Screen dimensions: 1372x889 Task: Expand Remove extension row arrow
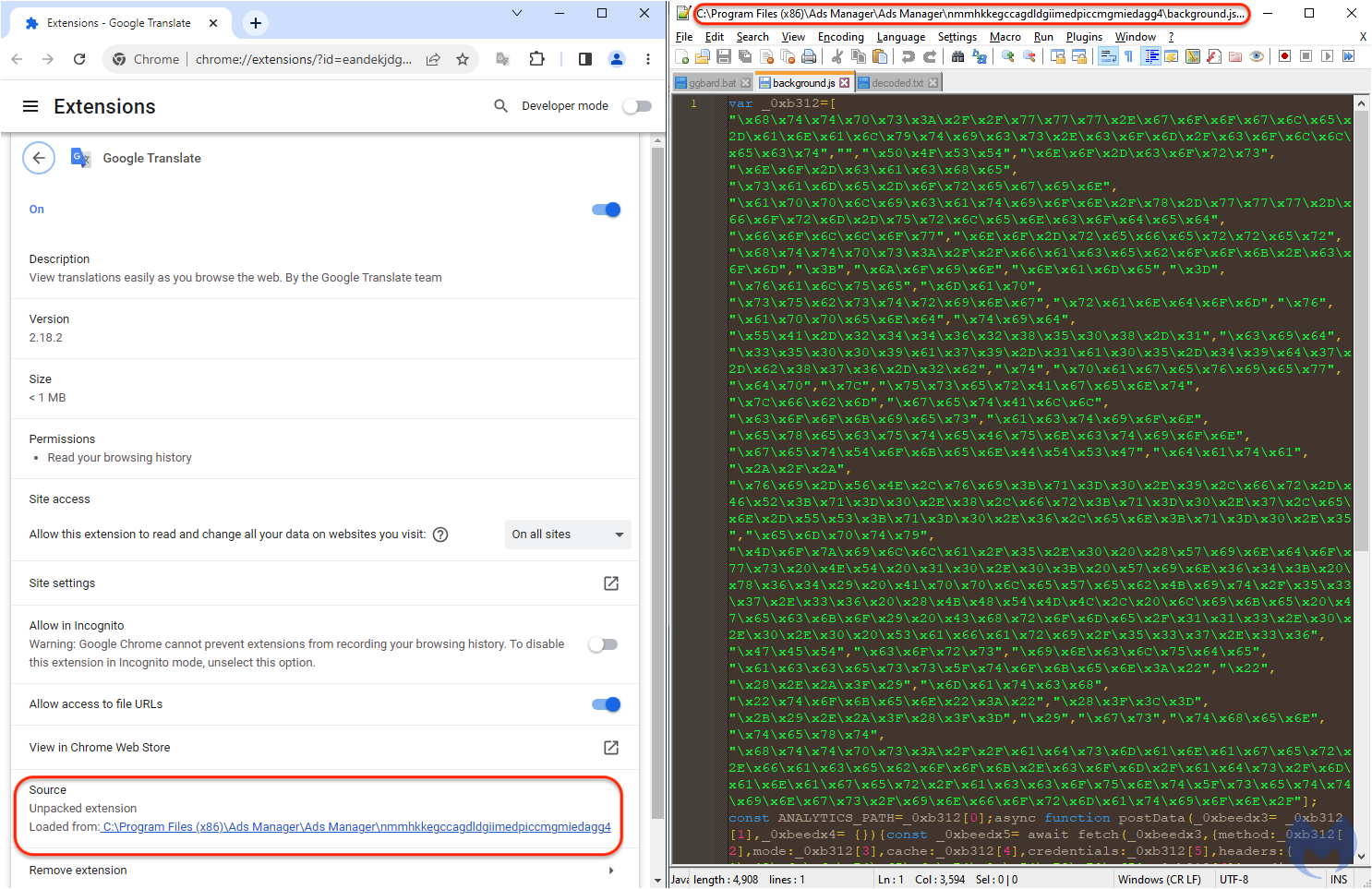click(x=611, y=871)
